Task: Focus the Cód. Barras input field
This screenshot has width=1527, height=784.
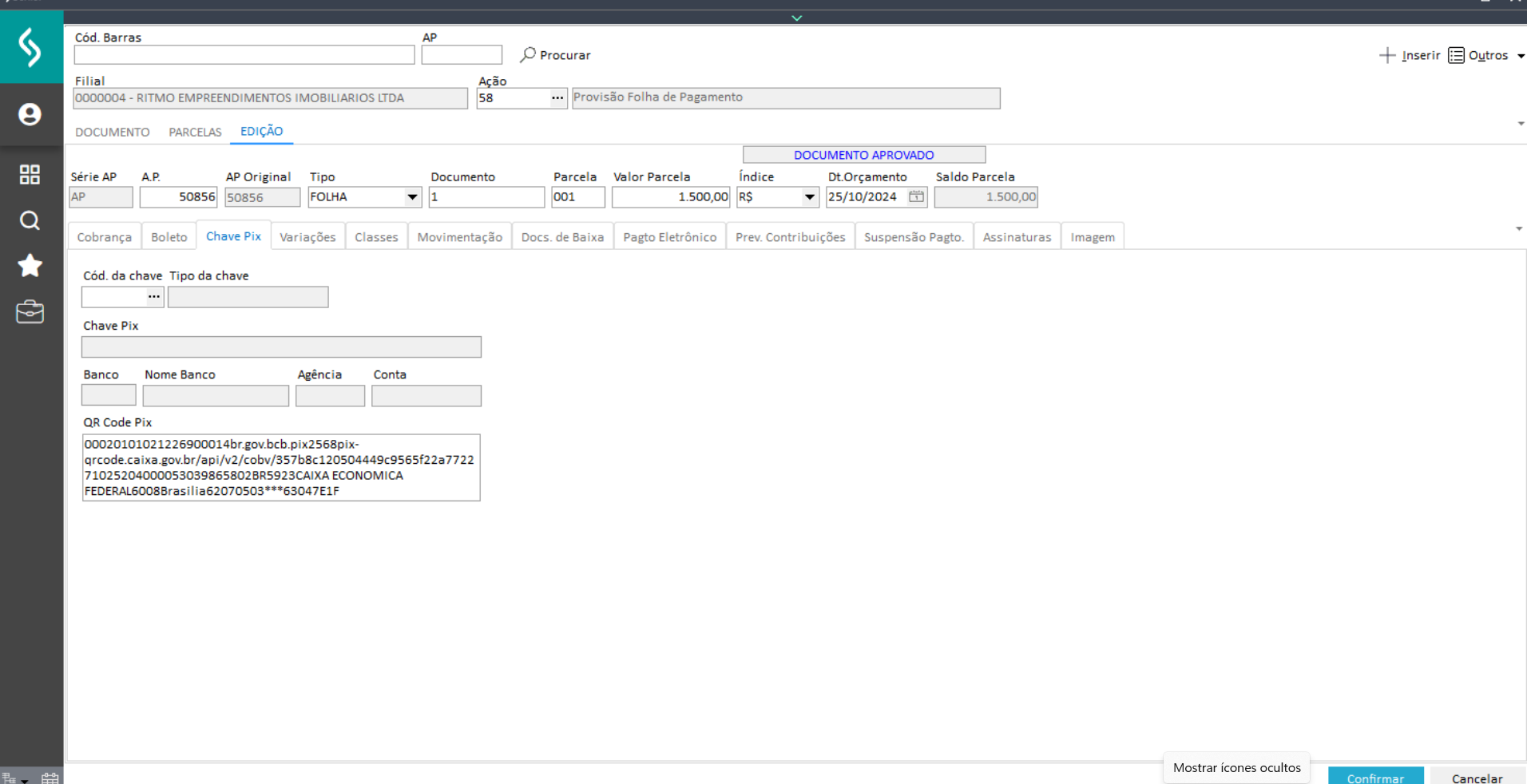Action: [244, 54]
